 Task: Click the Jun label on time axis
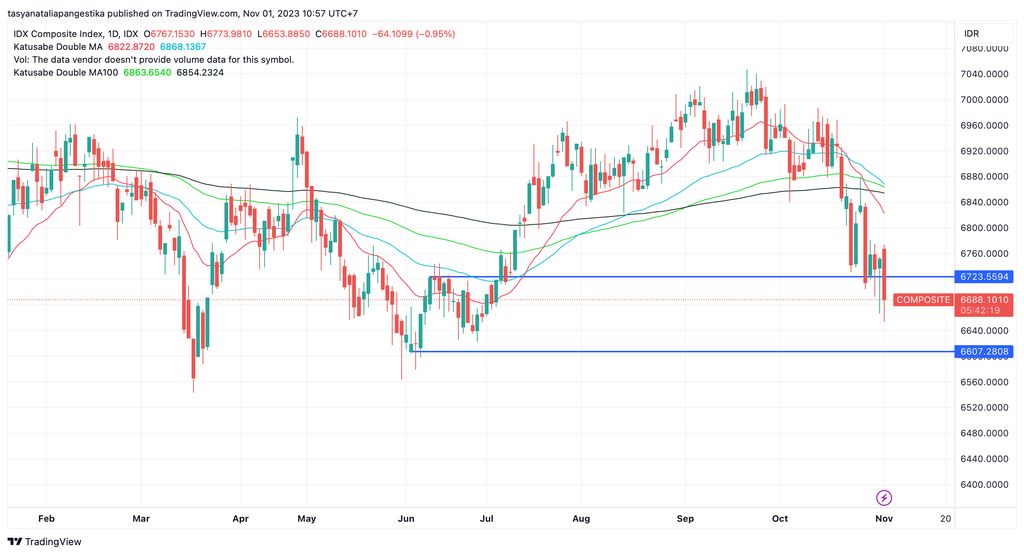[x=406, y=518]
